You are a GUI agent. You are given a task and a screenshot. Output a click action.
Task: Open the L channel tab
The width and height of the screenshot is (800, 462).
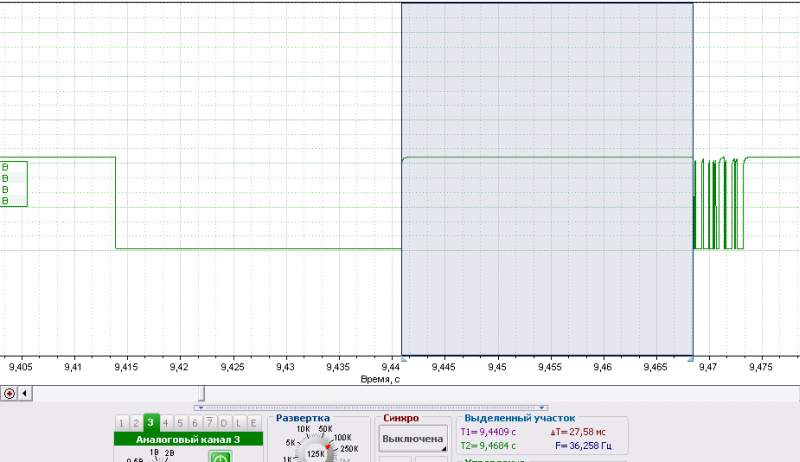(238, 423)
